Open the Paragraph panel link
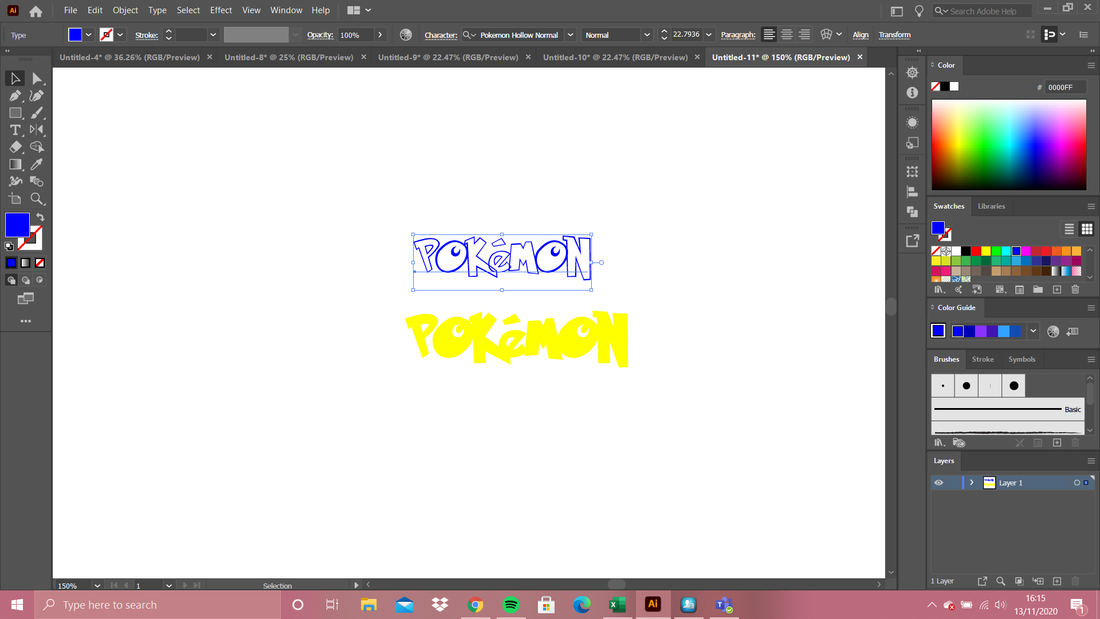 738,34
